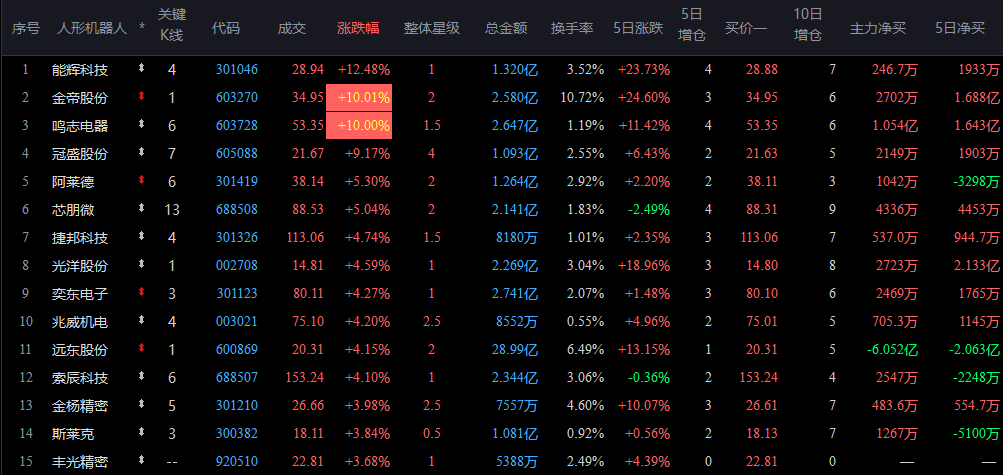Select the -6.052亿 main net buy cell
1003x475 pixels.
[x=892, y=350]
